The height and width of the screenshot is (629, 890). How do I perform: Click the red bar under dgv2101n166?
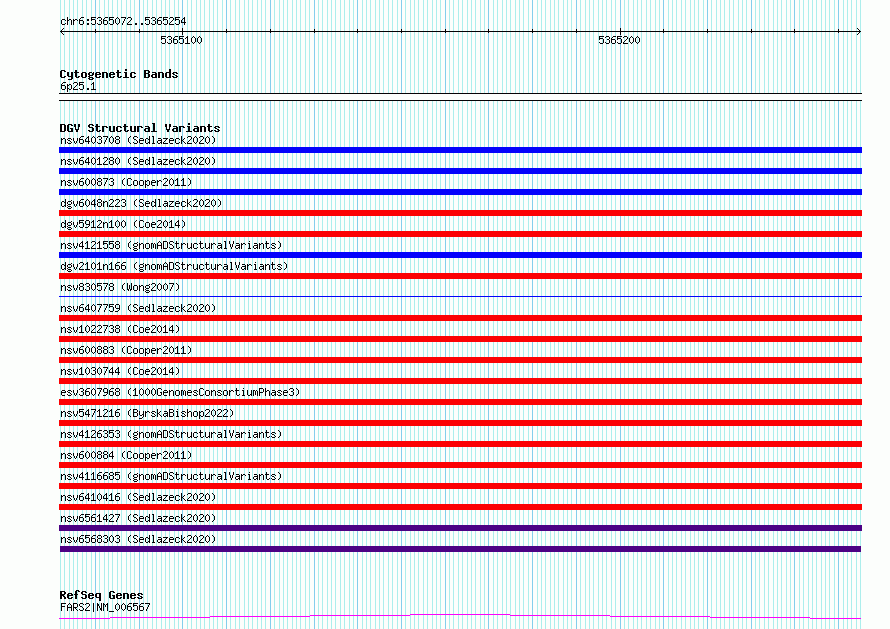pyautogui.click(x=460, y=276)
